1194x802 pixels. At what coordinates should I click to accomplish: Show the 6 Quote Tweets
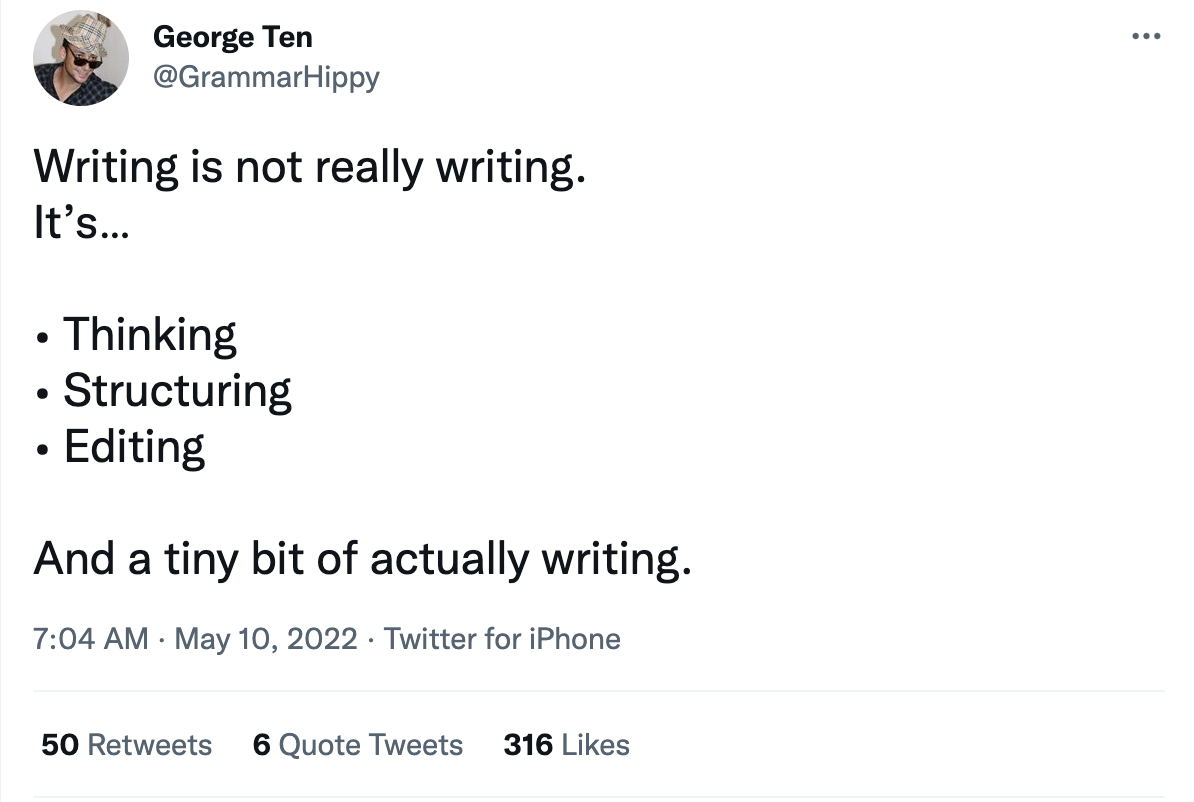tap(358, 745)
